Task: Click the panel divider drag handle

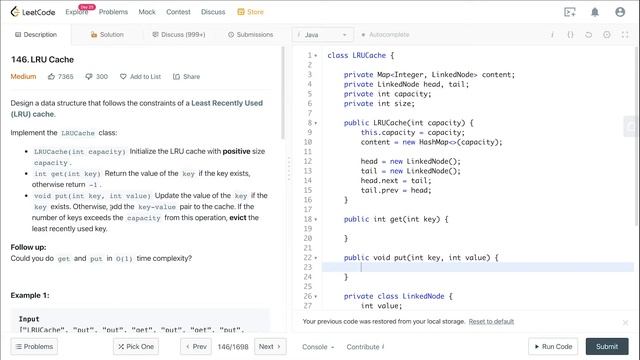Action: click(289, 168)
